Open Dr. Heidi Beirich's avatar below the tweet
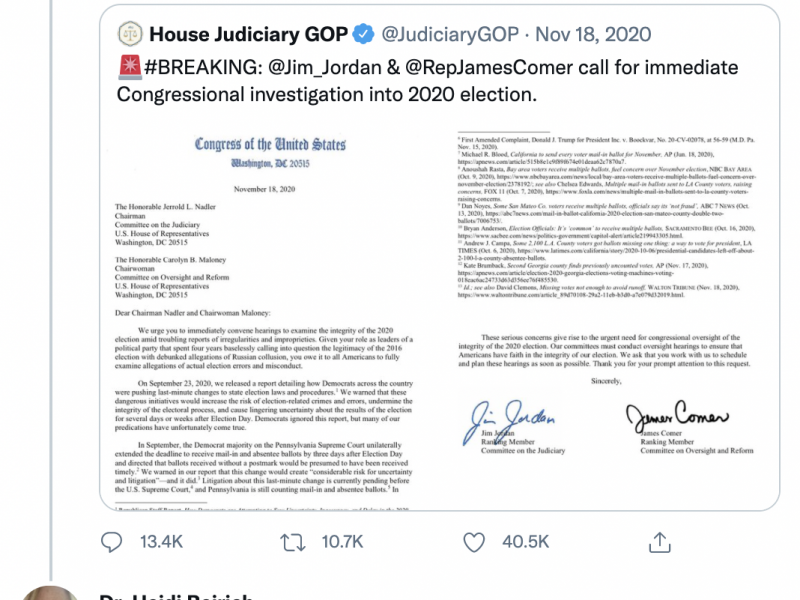This screenshot has width=800, height=600. (50, 592)
